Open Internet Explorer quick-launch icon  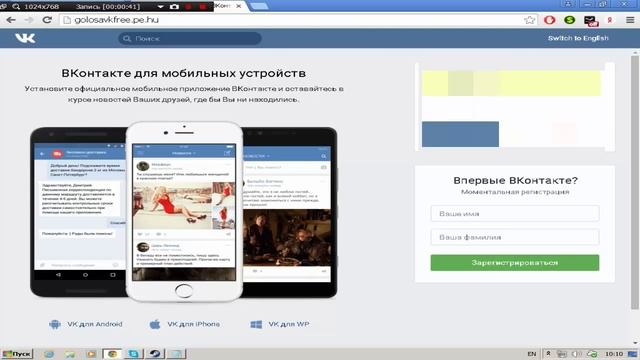(49, 354)
